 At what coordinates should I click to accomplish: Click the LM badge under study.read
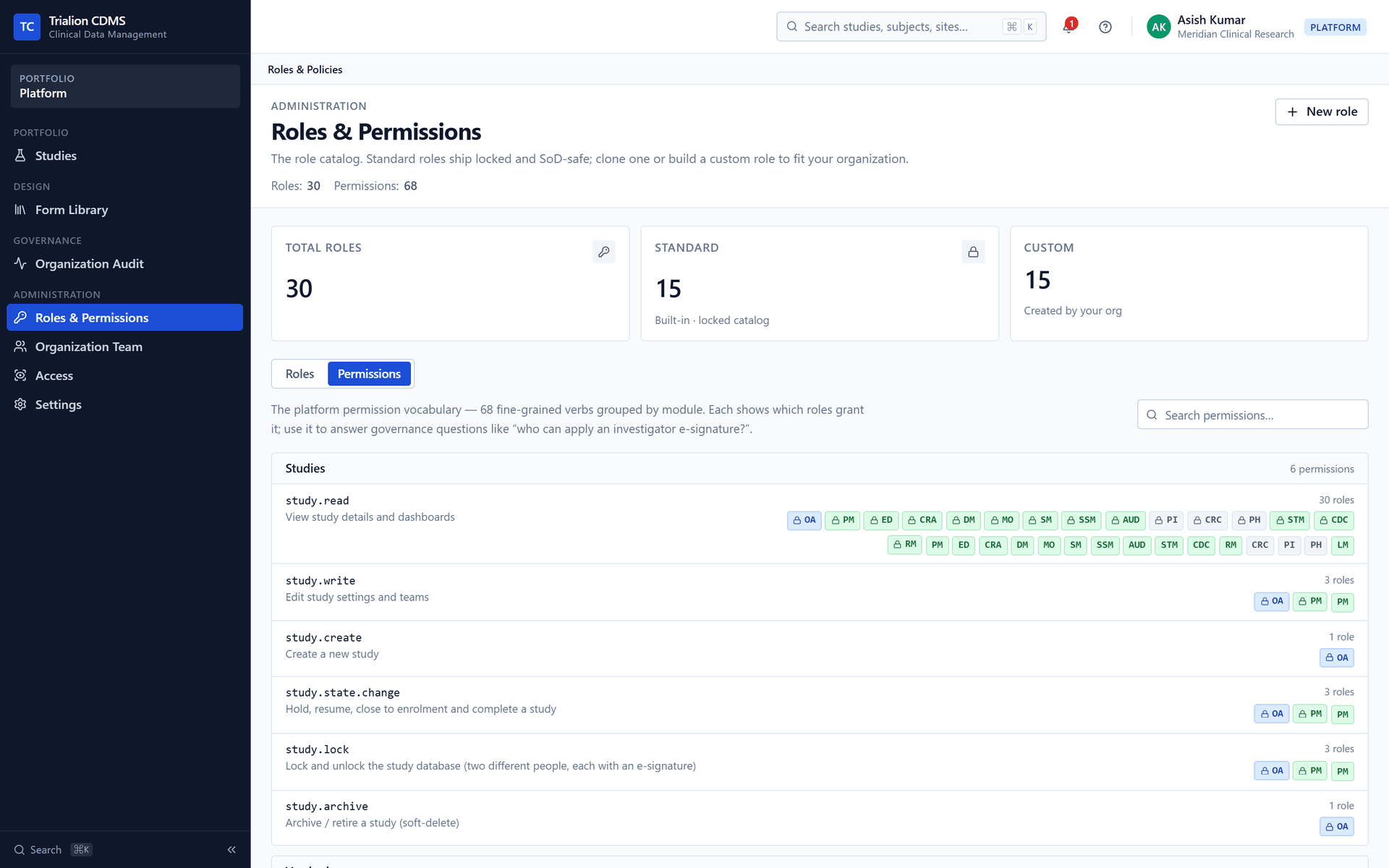pyautogui.click(x=1343, y=545)
